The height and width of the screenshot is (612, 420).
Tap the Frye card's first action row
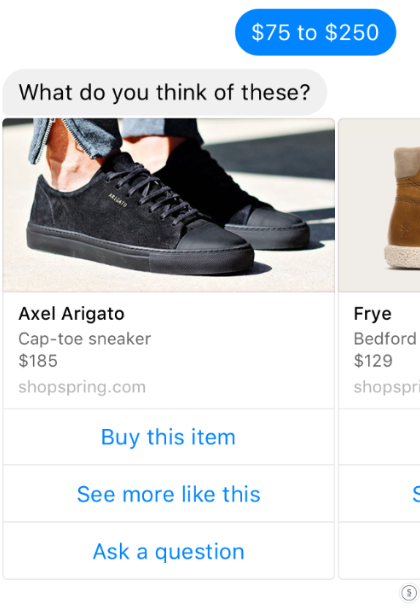tap(379, 437)
